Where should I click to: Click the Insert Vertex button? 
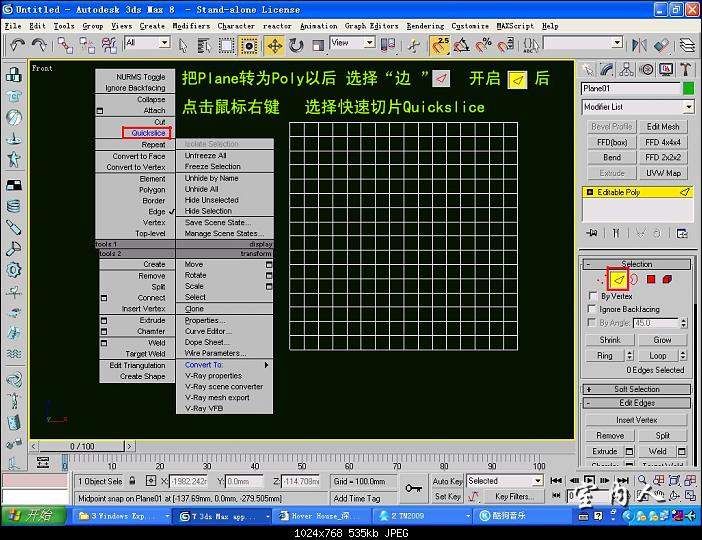coord(637,420)
